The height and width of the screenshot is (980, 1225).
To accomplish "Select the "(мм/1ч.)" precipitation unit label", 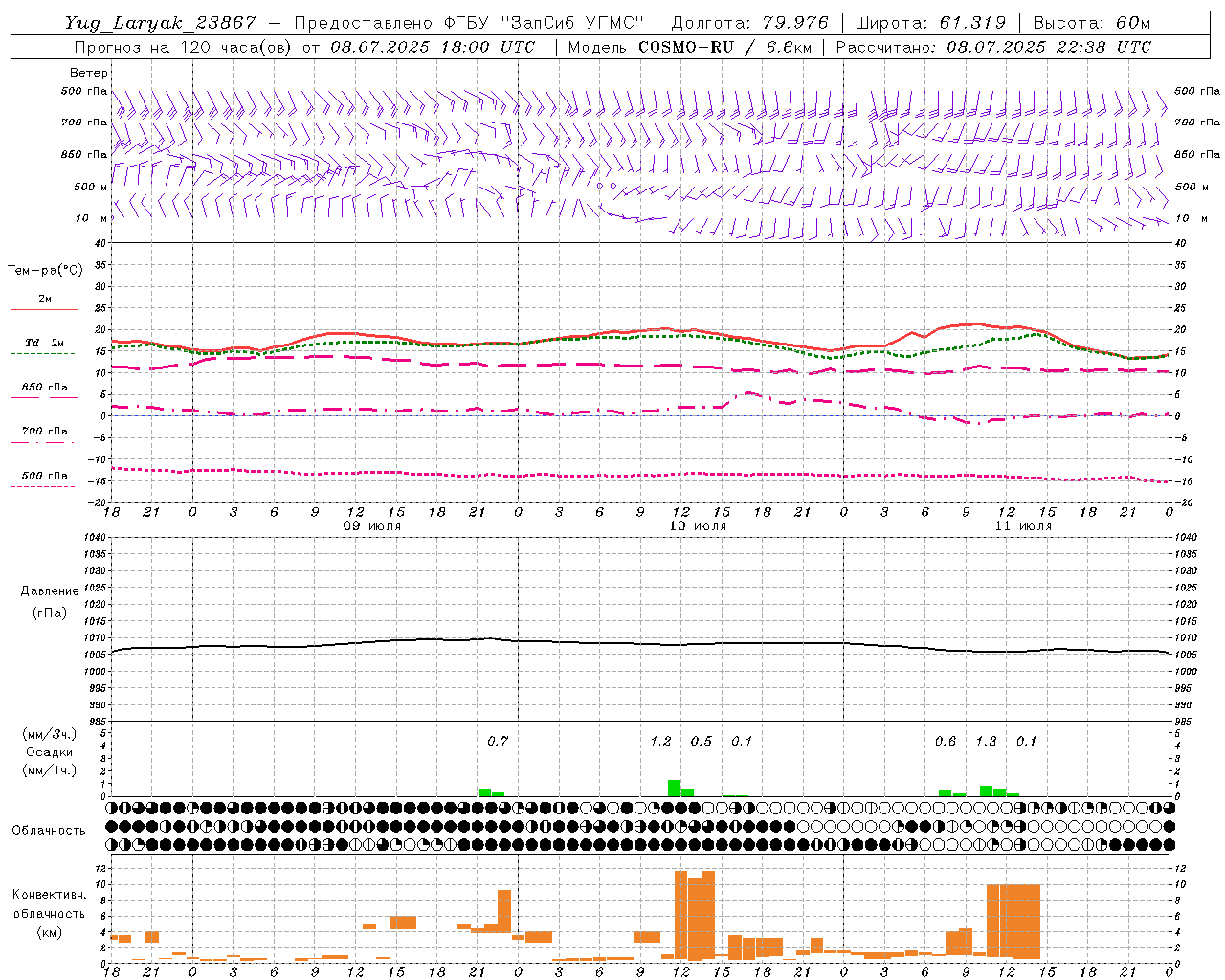I will pyautogui.click(x=50, y=770).
